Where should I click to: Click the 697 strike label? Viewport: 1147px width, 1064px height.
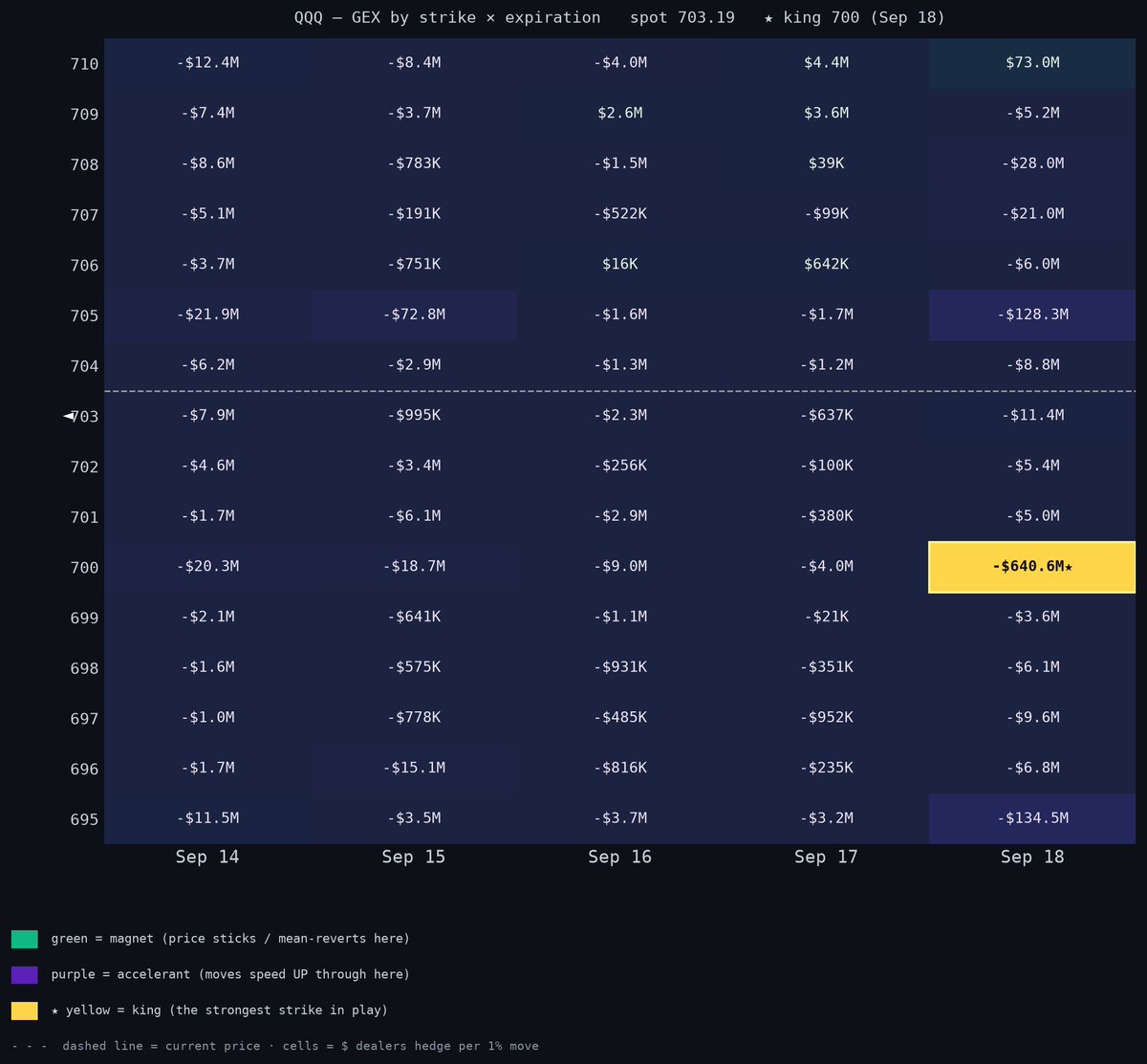84,719
